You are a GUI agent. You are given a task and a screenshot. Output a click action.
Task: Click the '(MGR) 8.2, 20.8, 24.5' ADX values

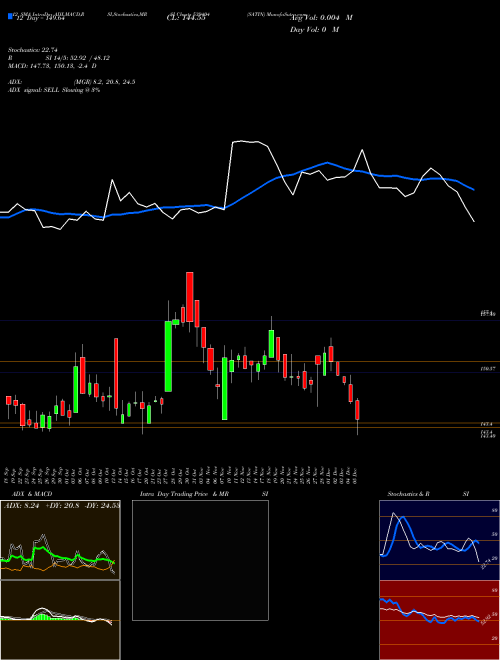[104, 82]
